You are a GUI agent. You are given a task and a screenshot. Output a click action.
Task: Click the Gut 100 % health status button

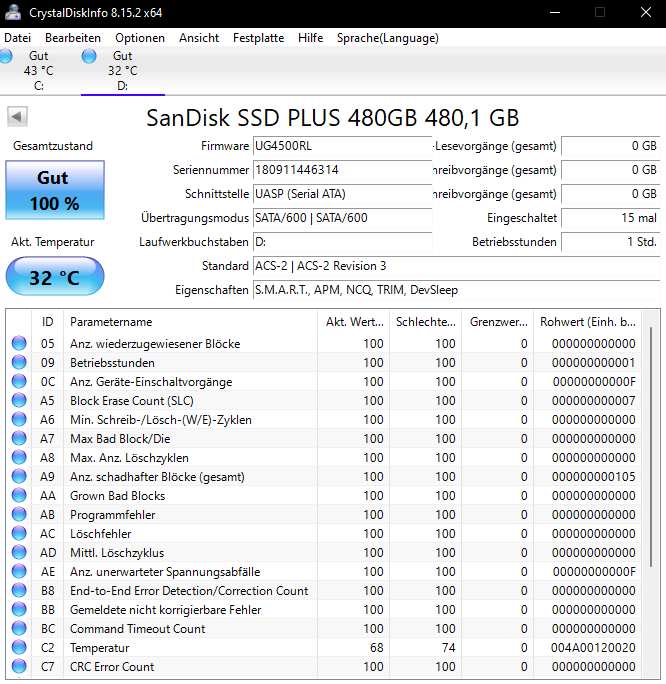(55, 190)
